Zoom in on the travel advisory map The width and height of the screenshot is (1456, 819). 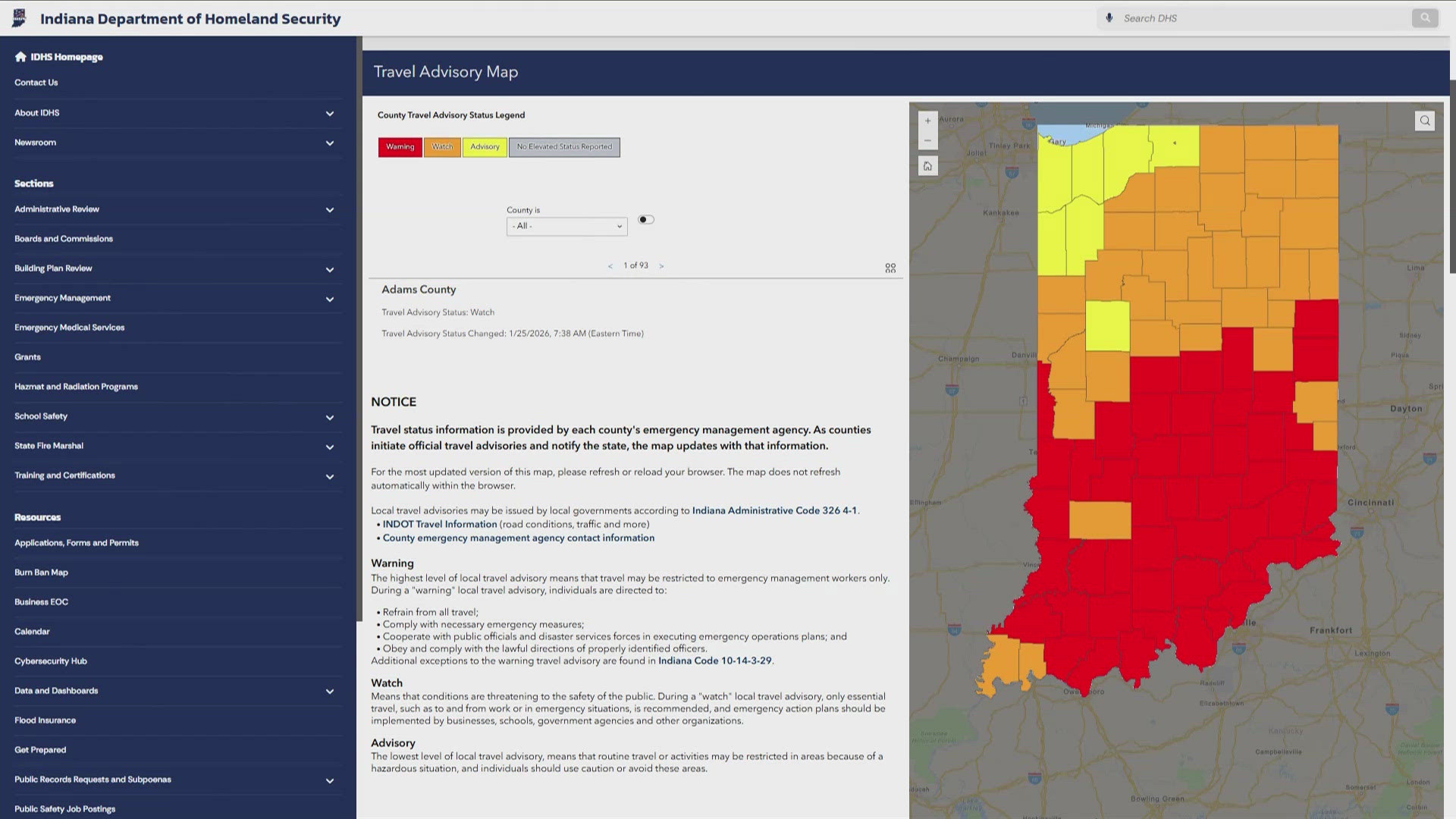coord(928,120)
